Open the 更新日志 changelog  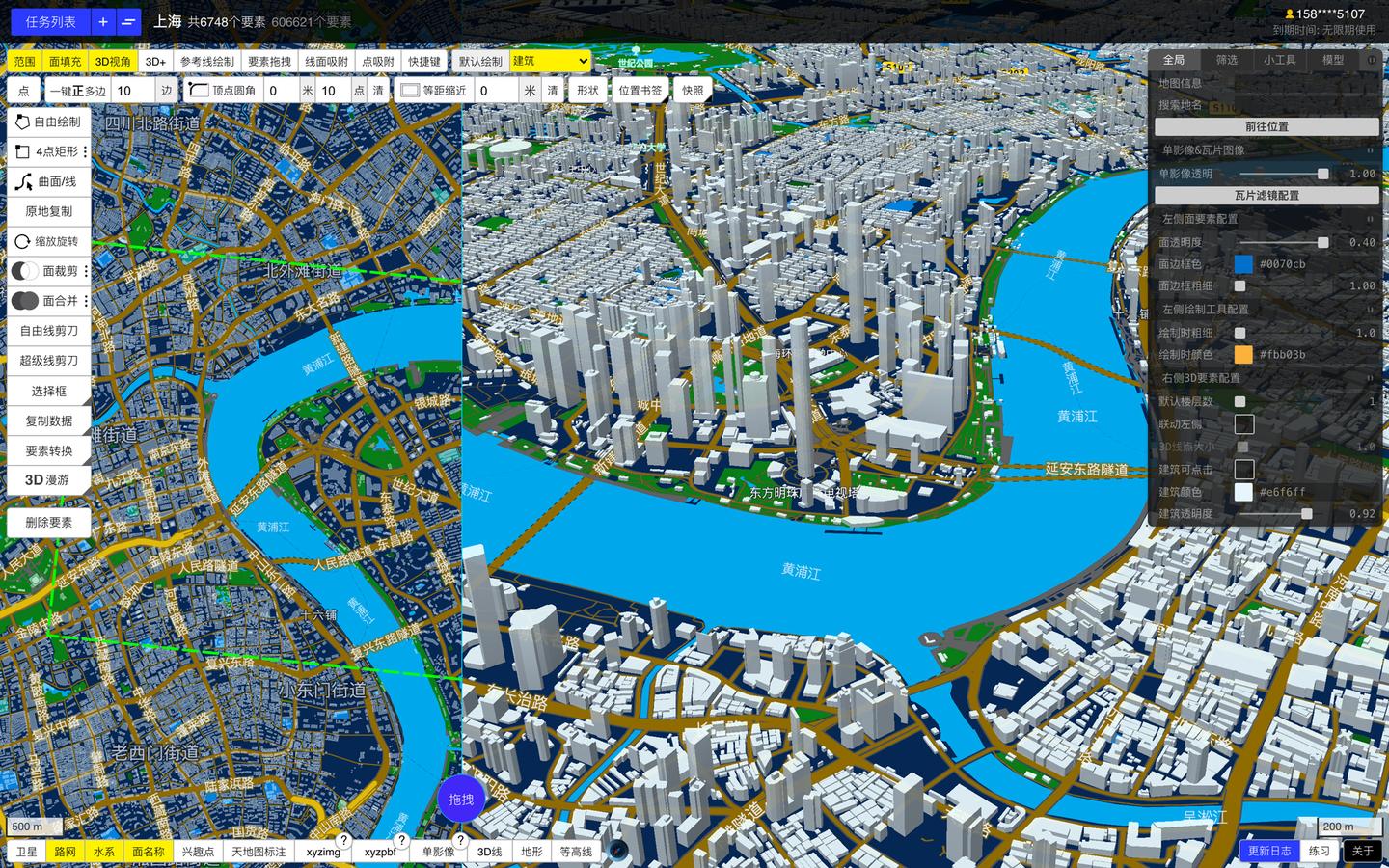click(x=1270, y=852)
